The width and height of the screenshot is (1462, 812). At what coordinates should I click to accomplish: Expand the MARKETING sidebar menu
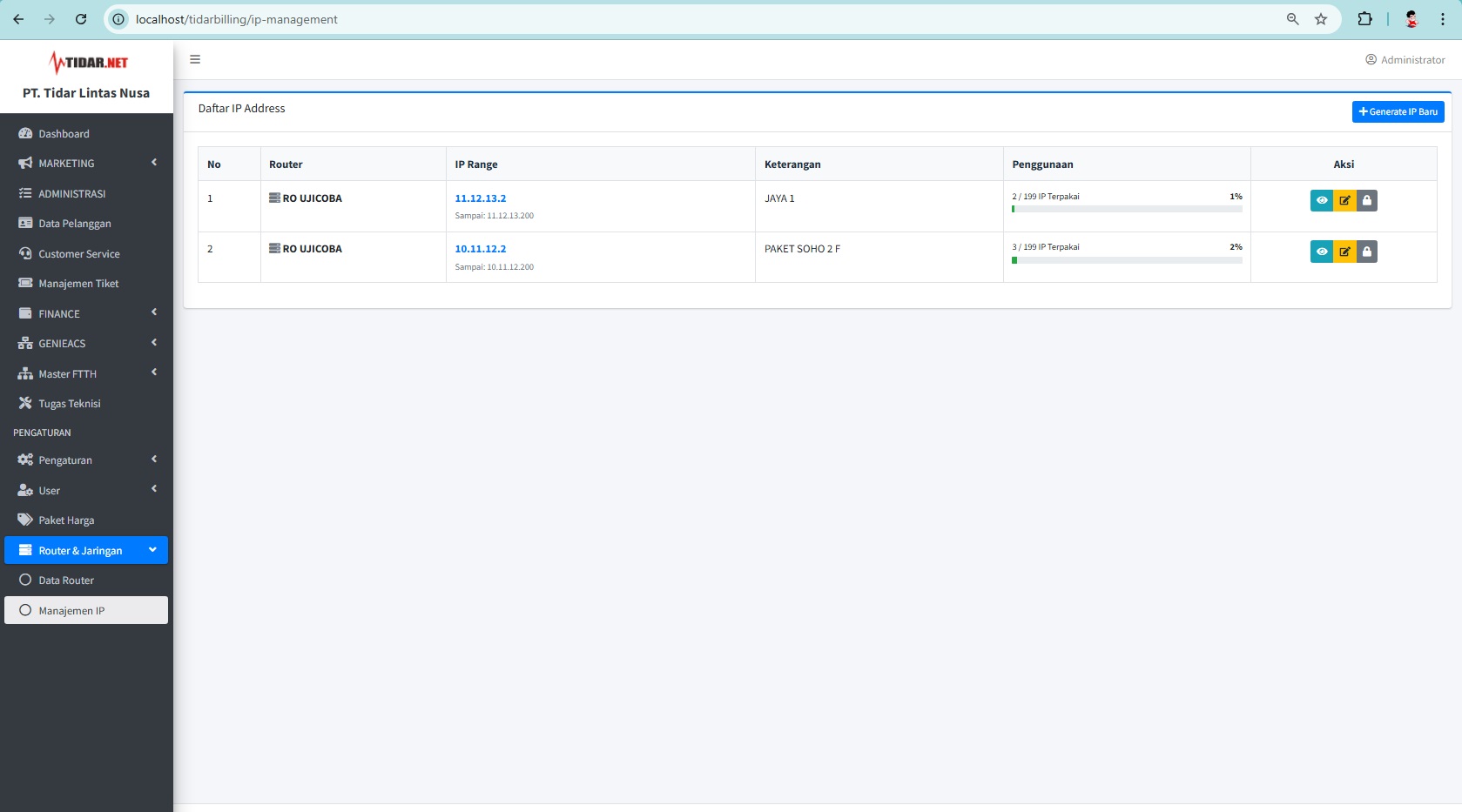[x=86, y=164]
